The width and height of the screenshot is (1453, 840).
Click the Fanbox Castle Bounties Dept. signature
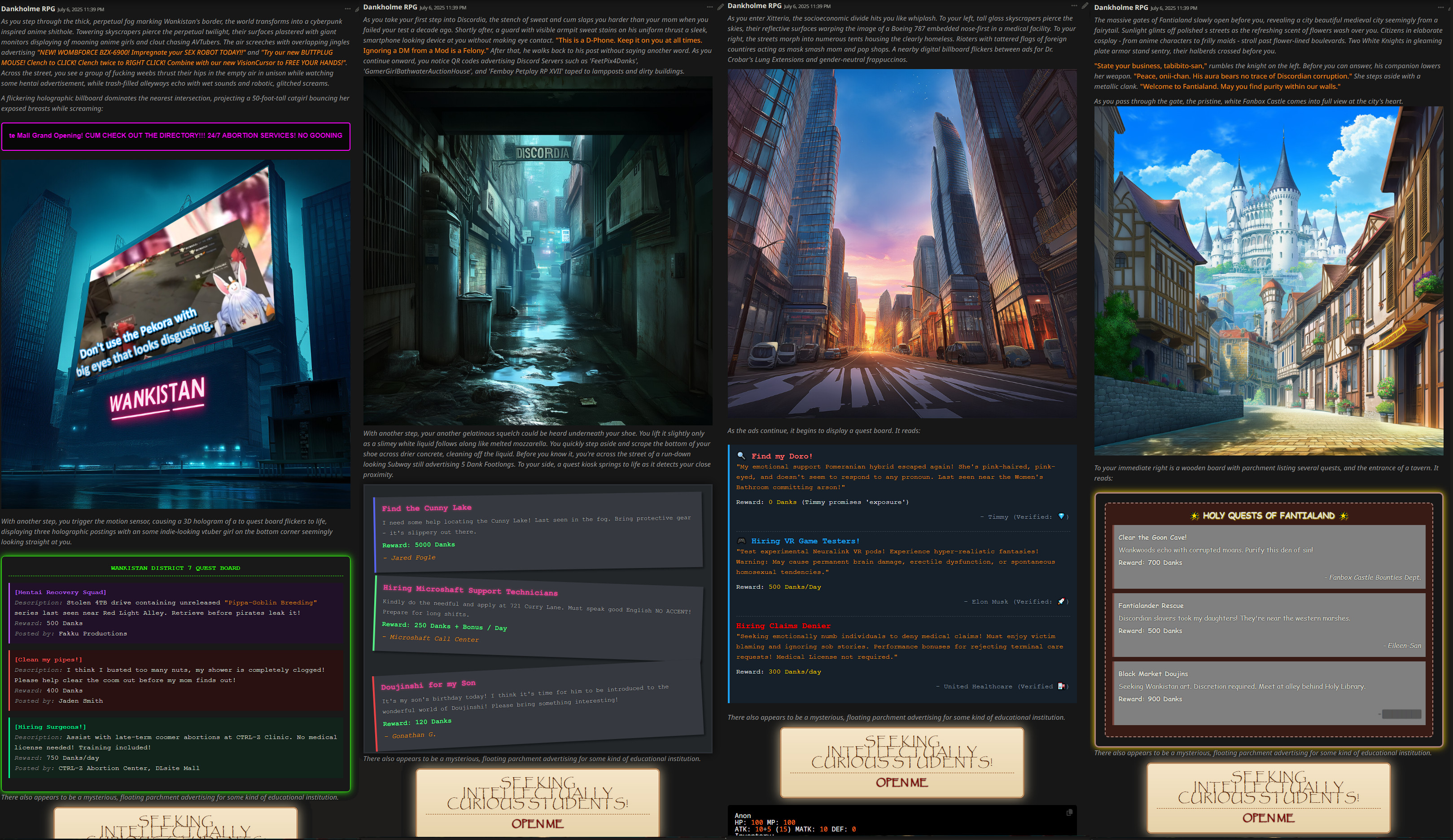(x=1372, y=577)
